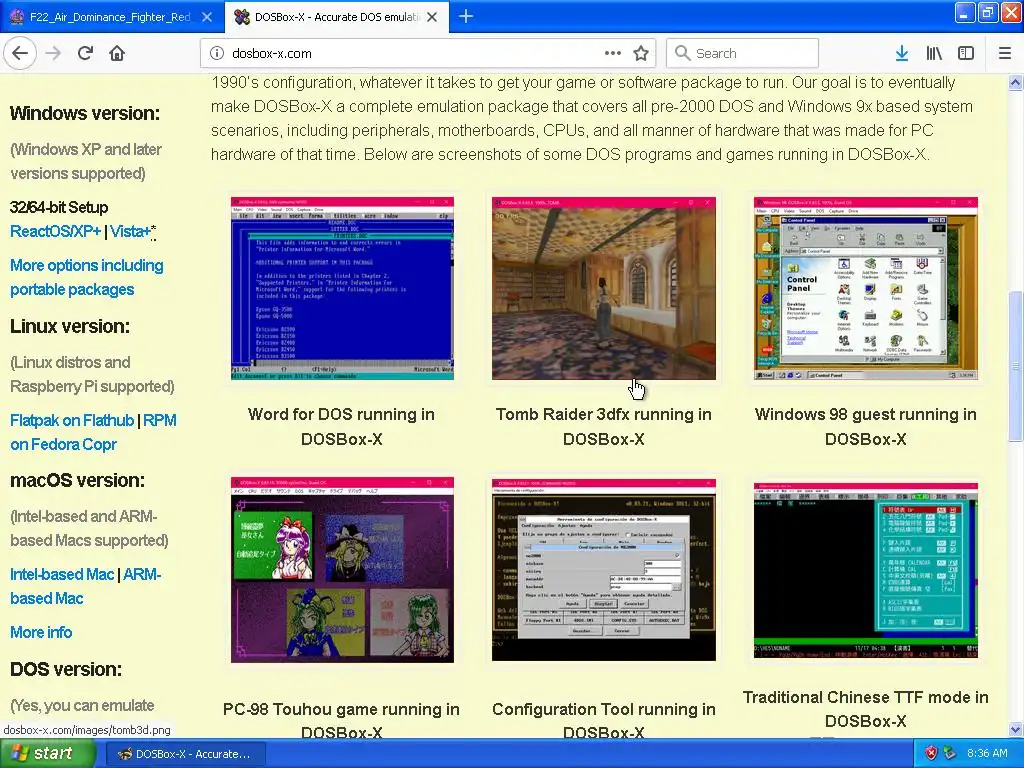This screenshot has width=1024, height=768.
Task: Focus the browser Search box
Action: click(x=743, y=53)
